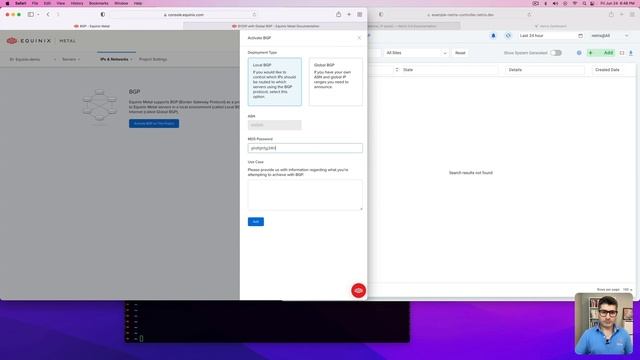Click the green Add button in right window
This screenshot has width=640, height=360.
tap(601, 53)
